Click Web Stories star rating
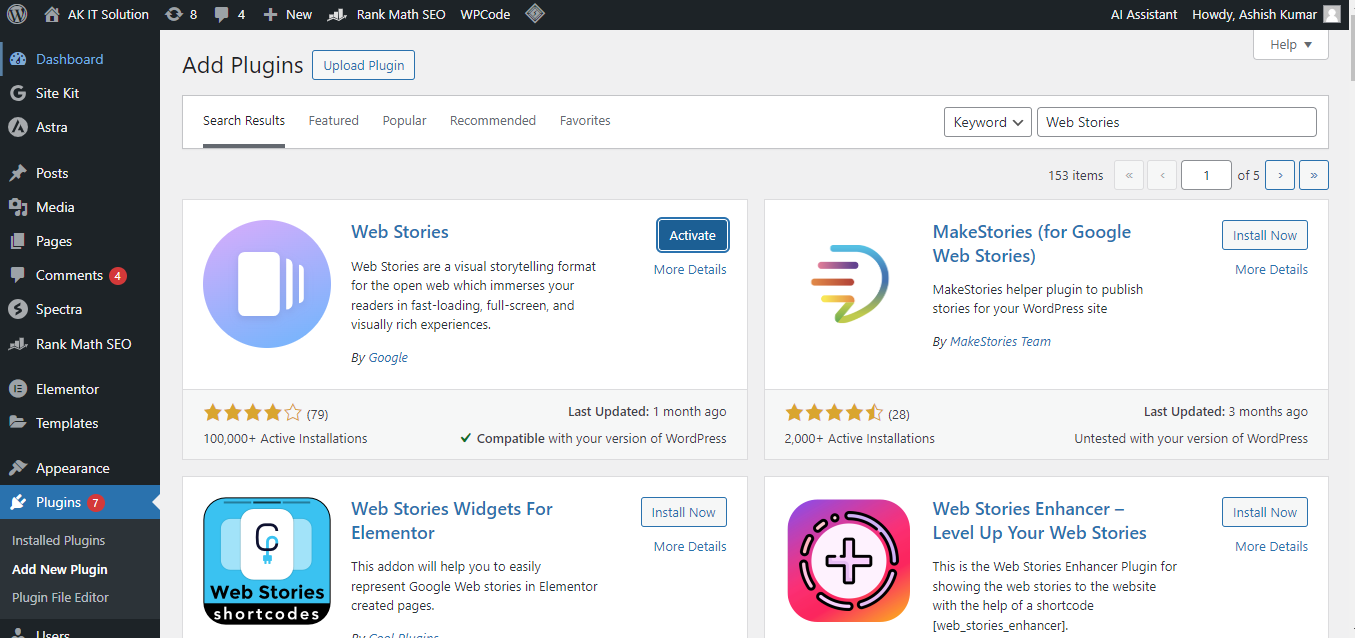 coord(252,413)
